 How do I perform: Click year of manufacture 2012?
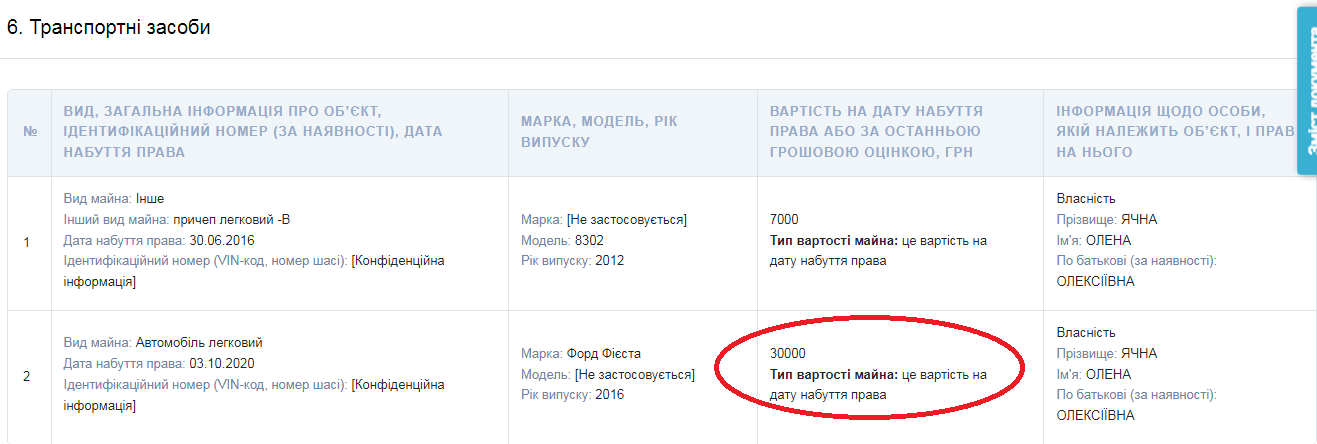click(x=608, y=261)
